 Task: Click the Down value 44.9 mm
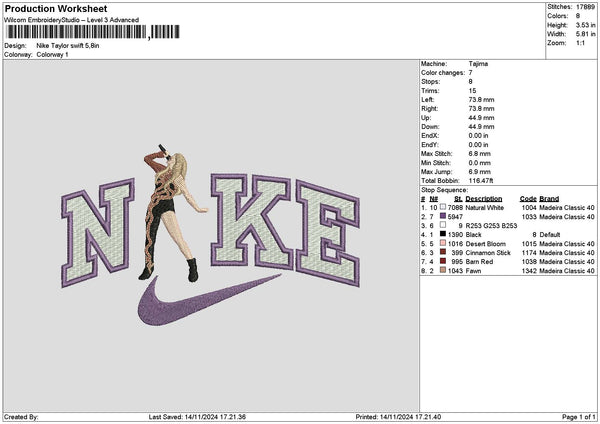pos(481,127)
